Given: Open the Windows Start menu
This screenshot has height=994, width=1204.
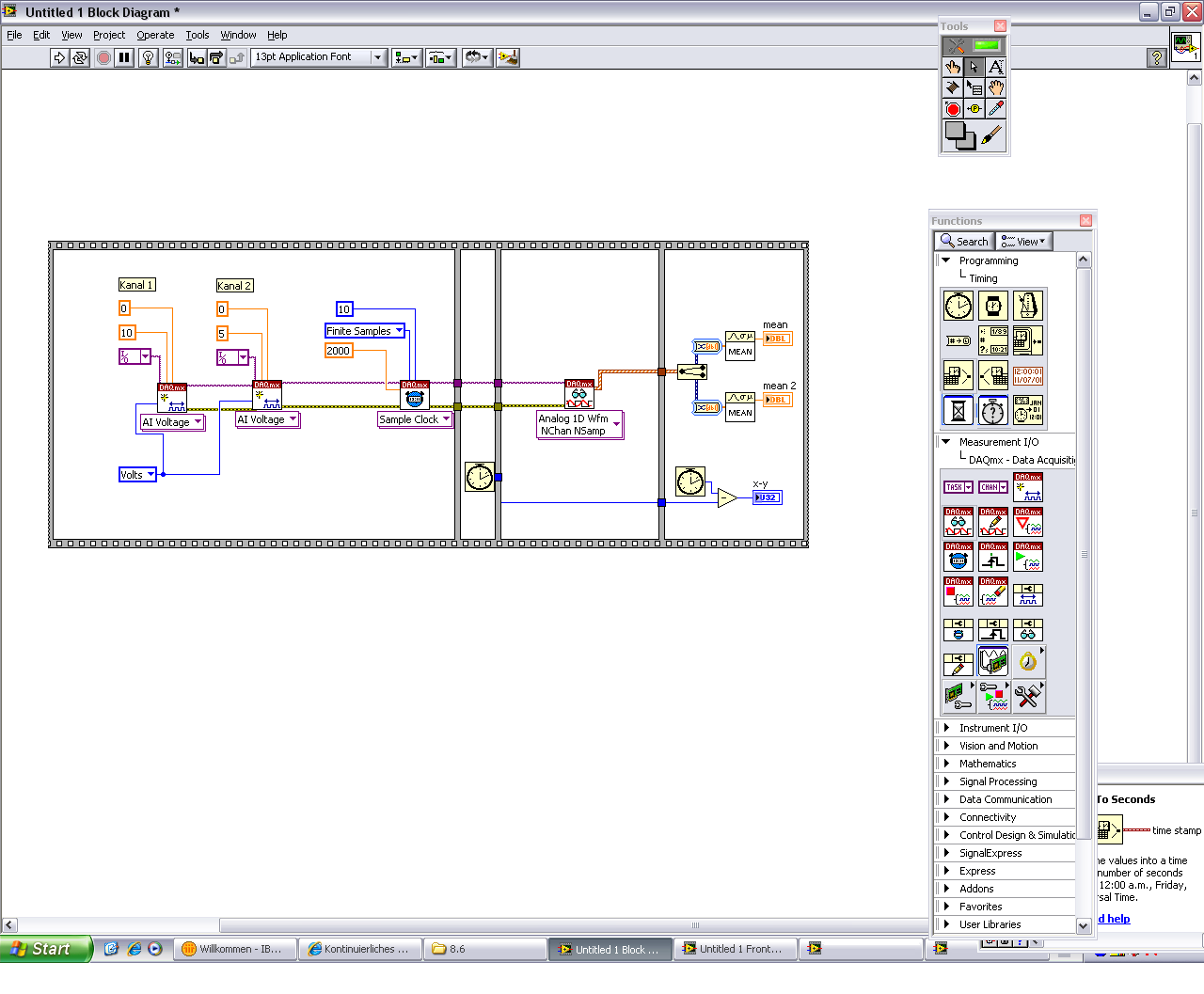Looking at the screenshot, I should (45, 949).
